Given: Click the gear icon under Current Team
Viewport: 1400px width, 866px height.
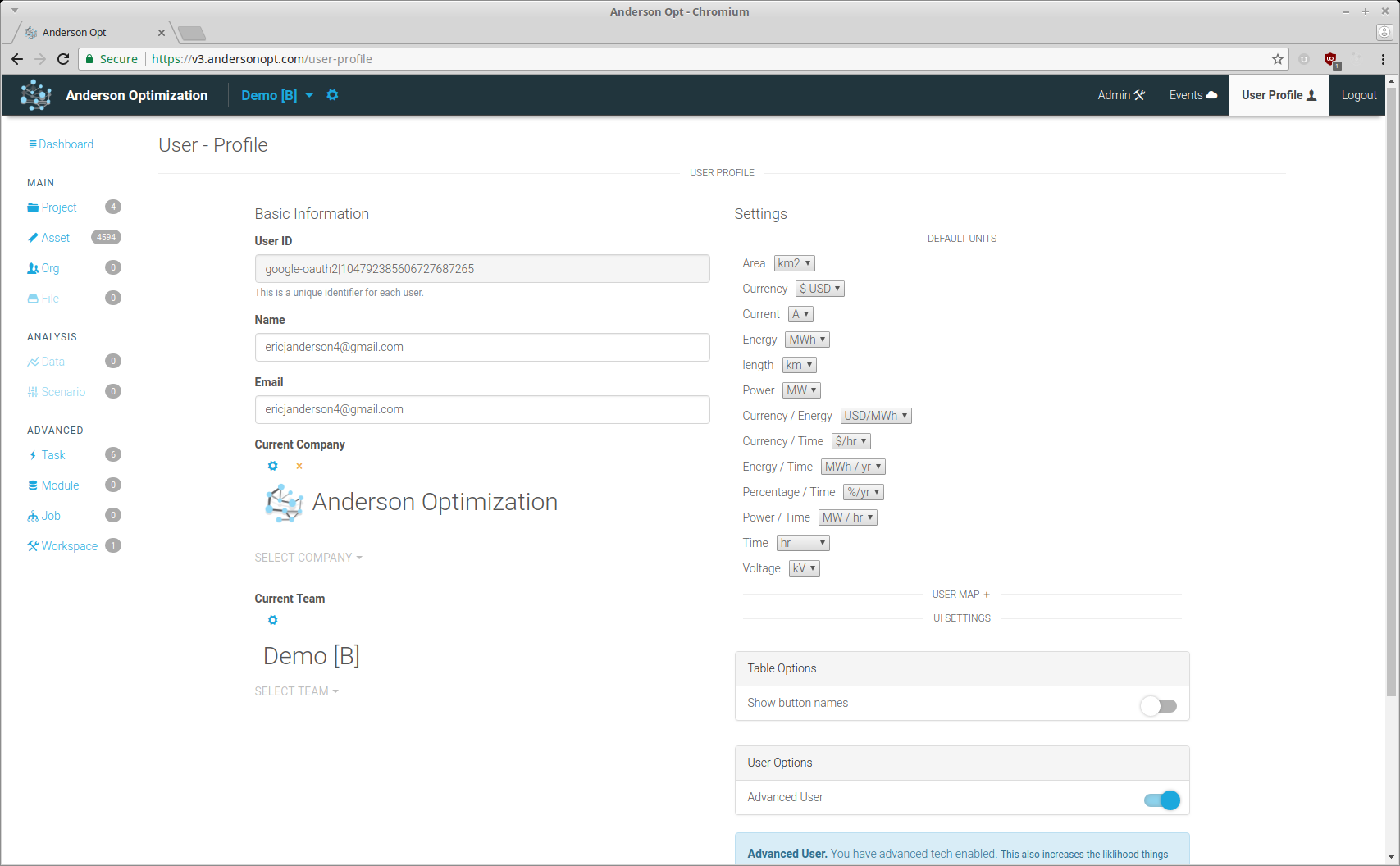Looking at the screenshot, I should point(273,620).
